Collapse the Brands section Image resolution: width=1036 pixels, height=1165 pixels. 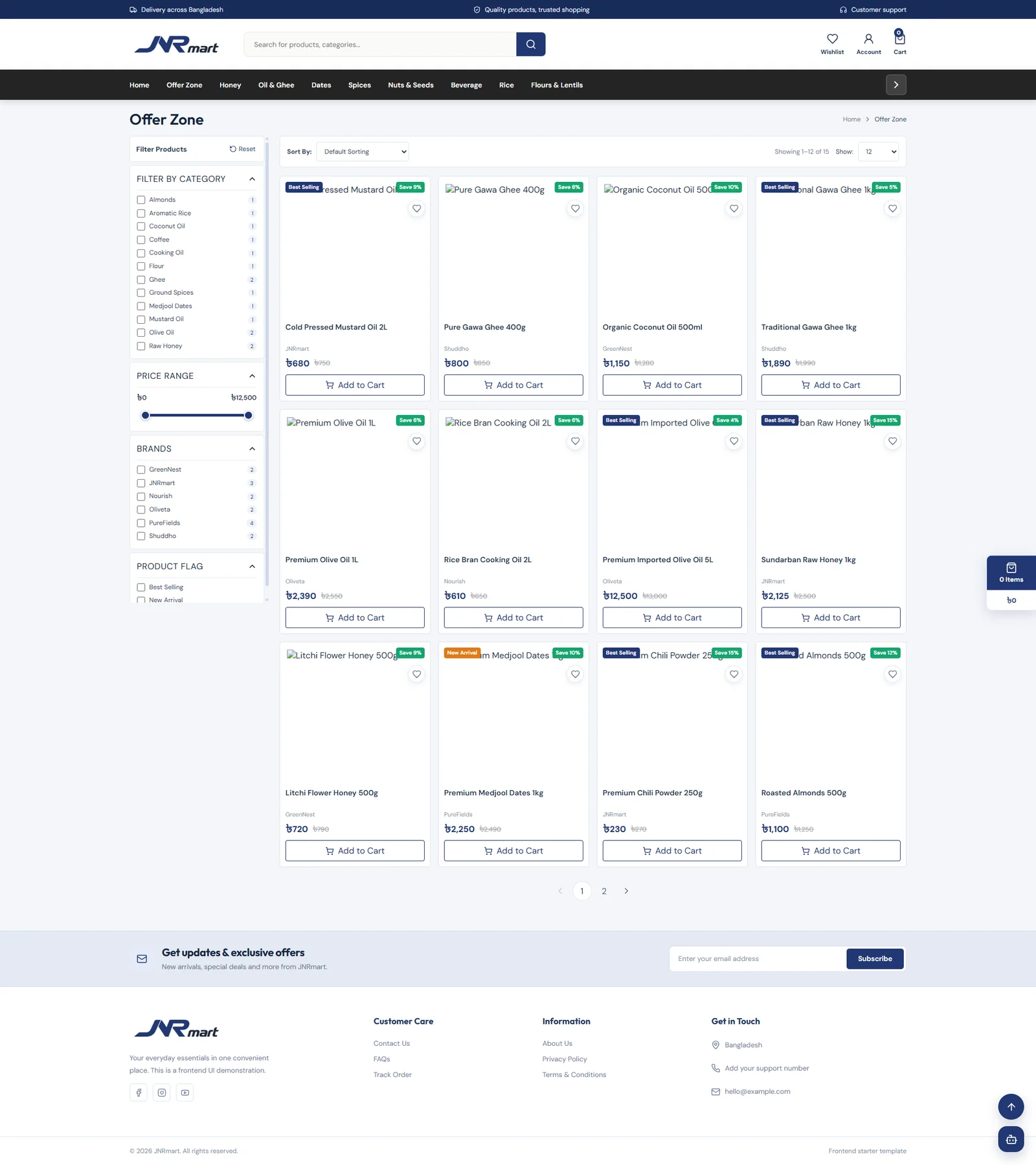[252, 449]
